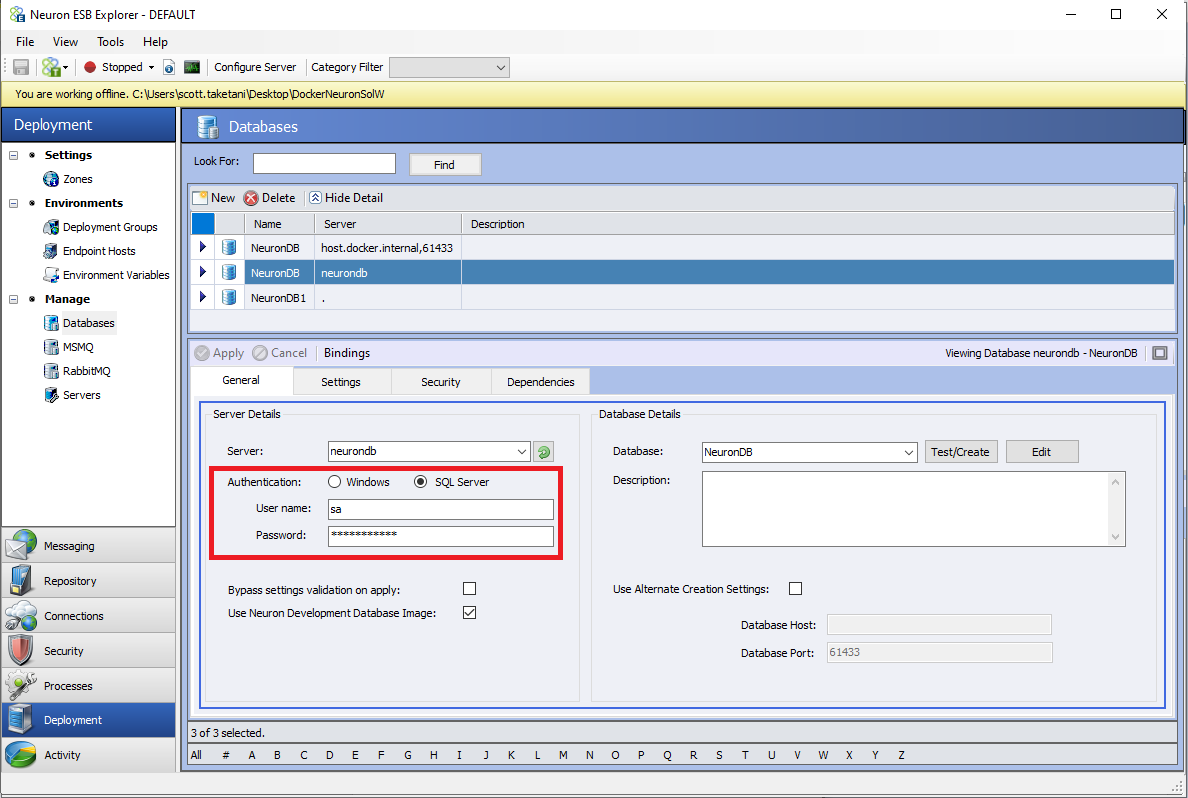Screen dimensions: 1188x798
Task: Open the File menu
Action: point(25,42)
